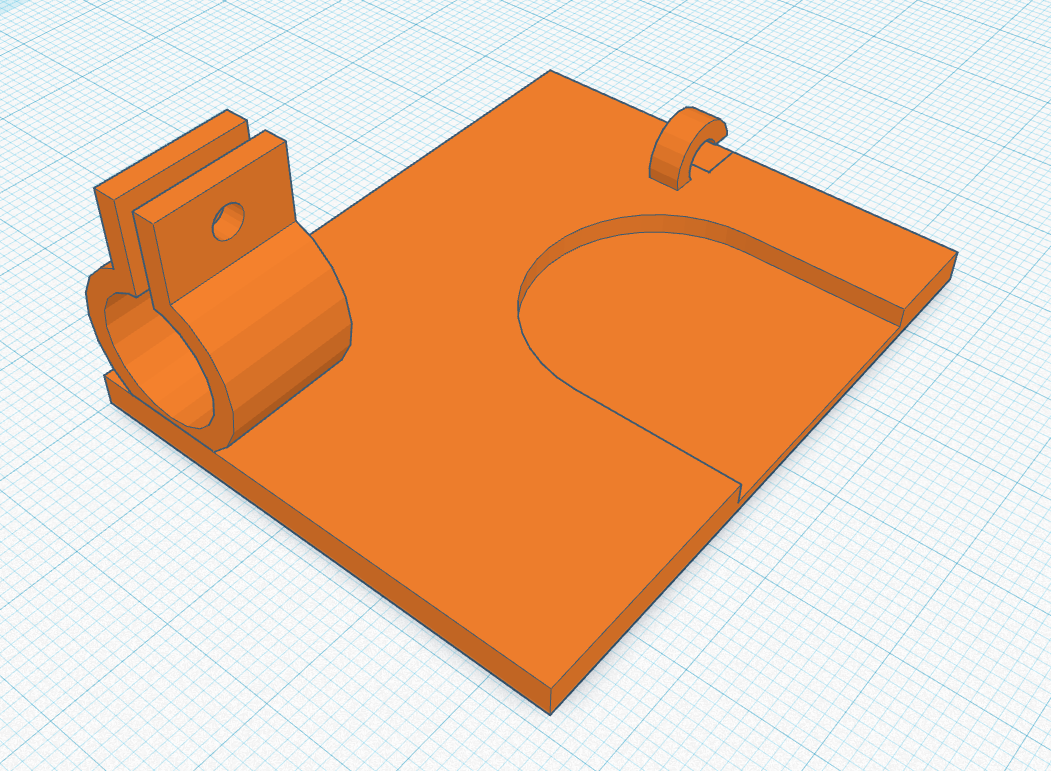This screenshot has width=1051, height=771.
Task: Click inside the circular hole on the tab
Action: pyautogui.click(x=226, y=222)
